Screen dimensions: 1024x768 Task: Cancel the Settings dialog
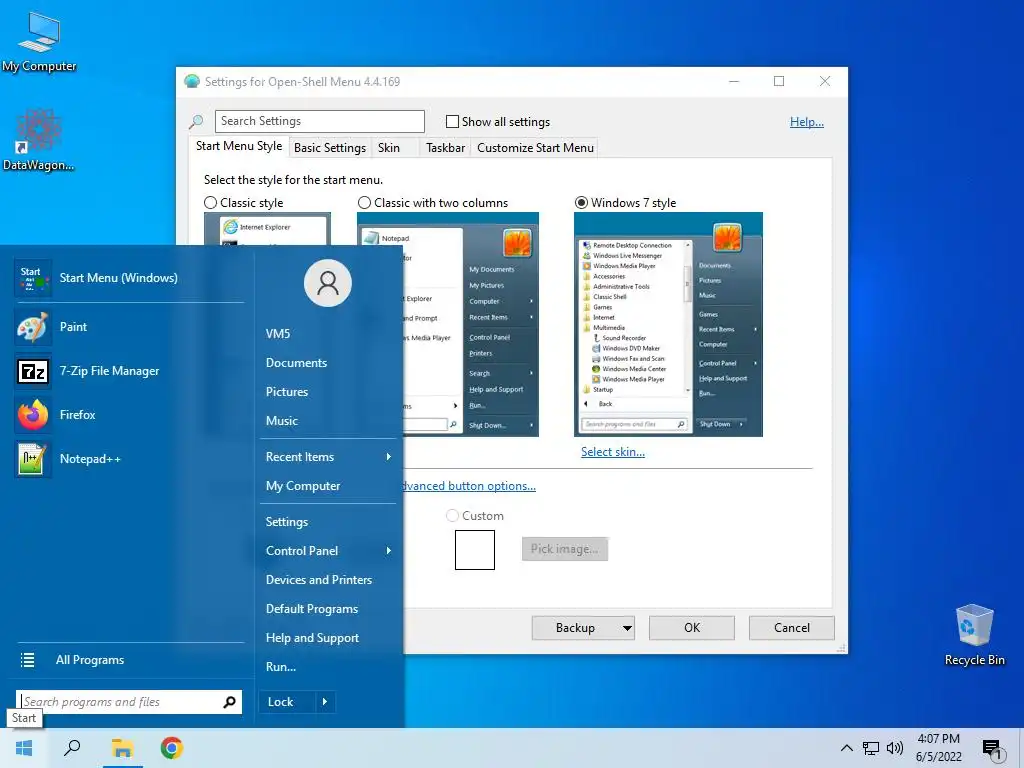pos(792,628)
